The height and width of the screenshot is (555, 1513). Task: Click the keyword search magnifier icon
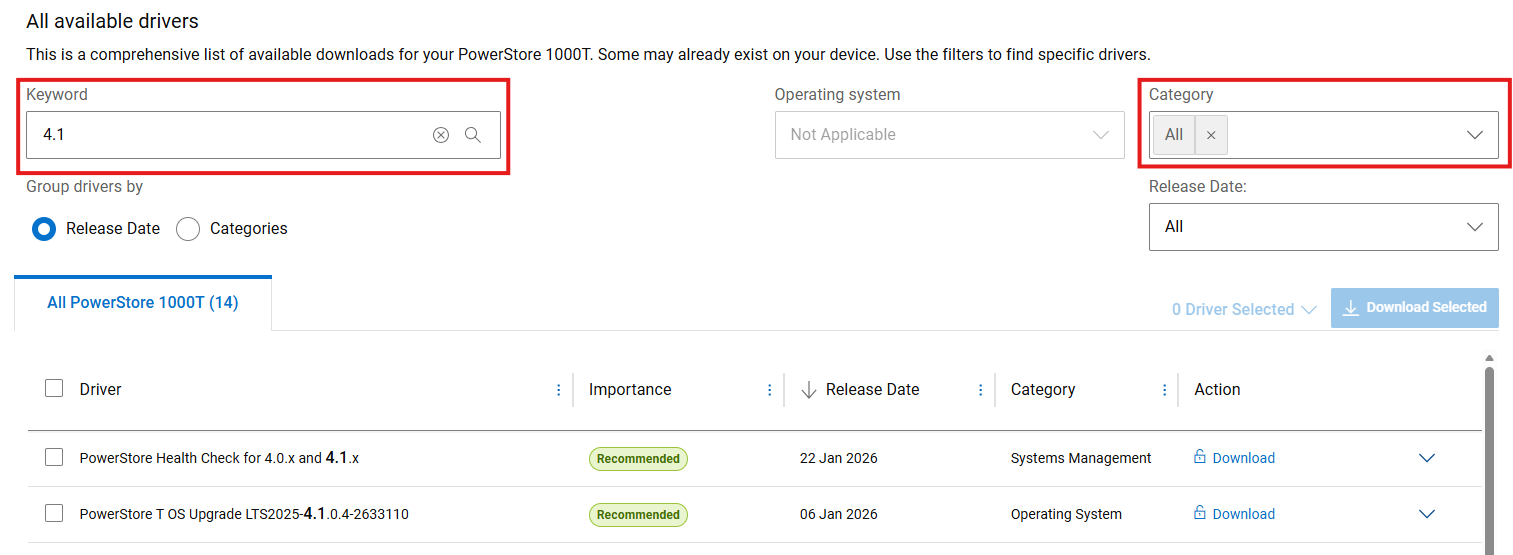pyautogui.click(x=473, y=135)
